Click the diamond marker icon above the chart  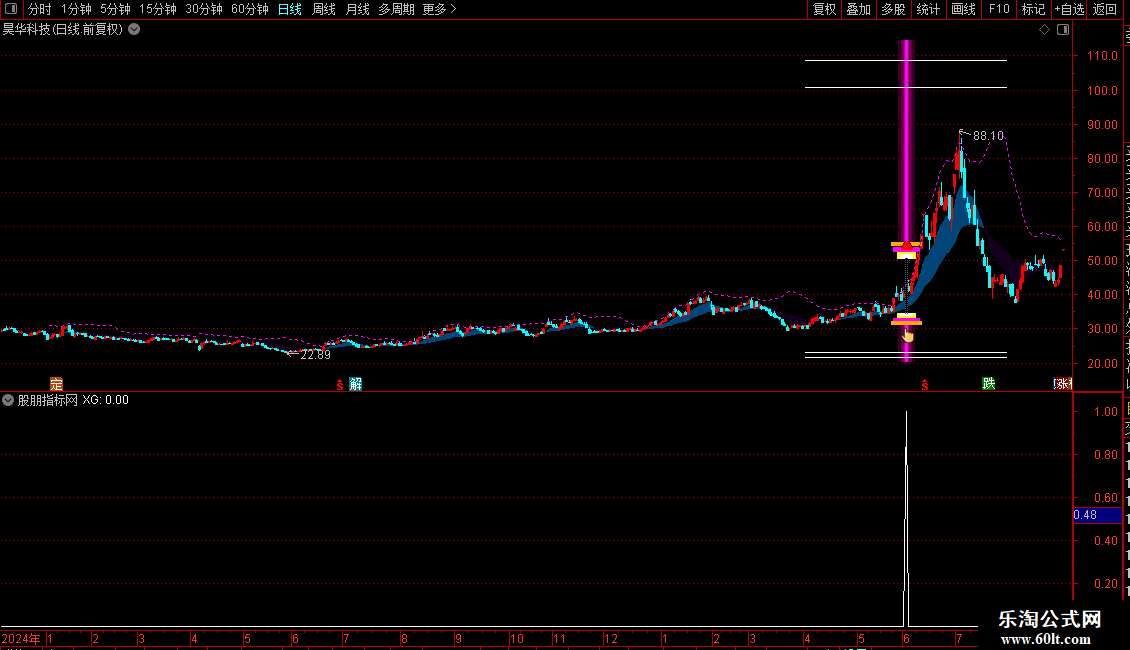tap(1044, 30)
